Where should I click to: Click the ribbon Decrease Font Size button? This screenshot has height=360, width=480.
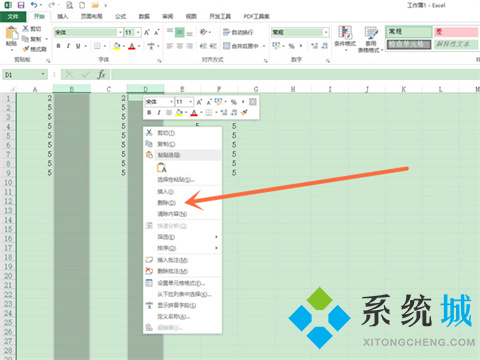(157, 32)
